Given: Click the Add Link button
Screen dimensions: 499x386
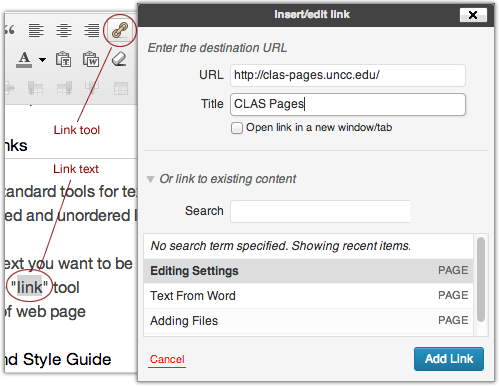Looking at the screenshot, I should click(449, 359).
